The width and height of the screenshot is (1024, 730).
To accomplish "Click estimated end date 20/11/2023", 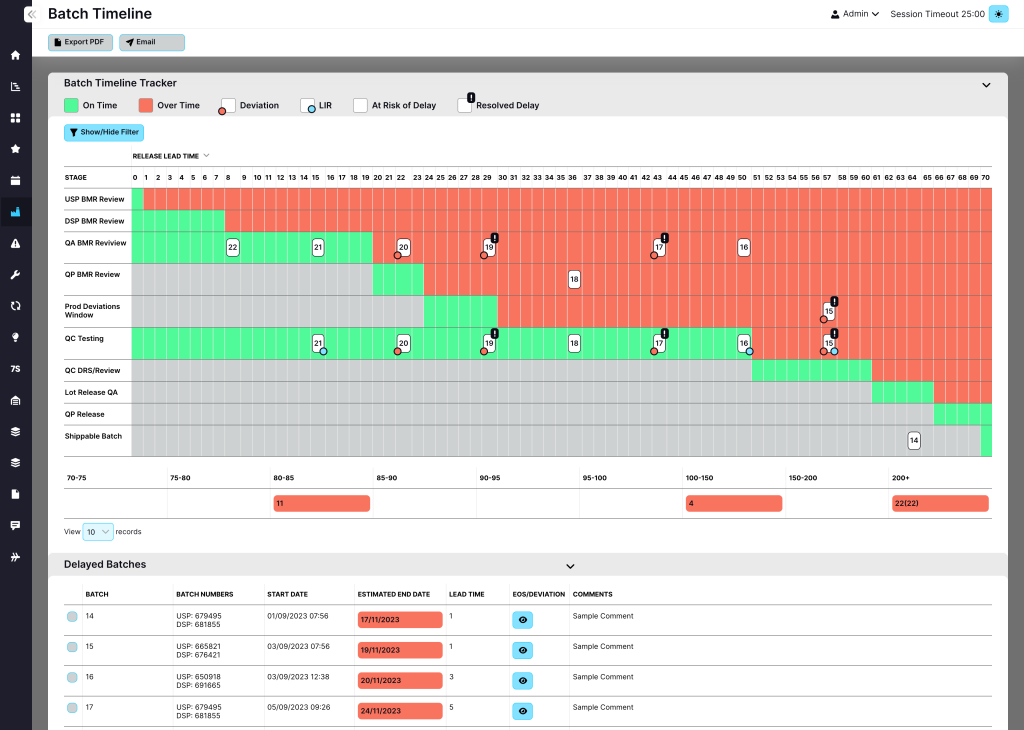I will (400, 680).
